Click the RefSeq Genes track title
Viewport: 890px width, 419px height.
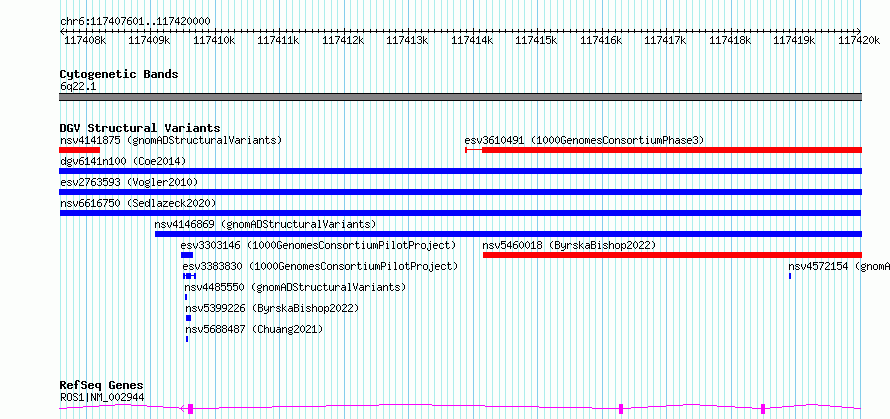pos(102,385)
